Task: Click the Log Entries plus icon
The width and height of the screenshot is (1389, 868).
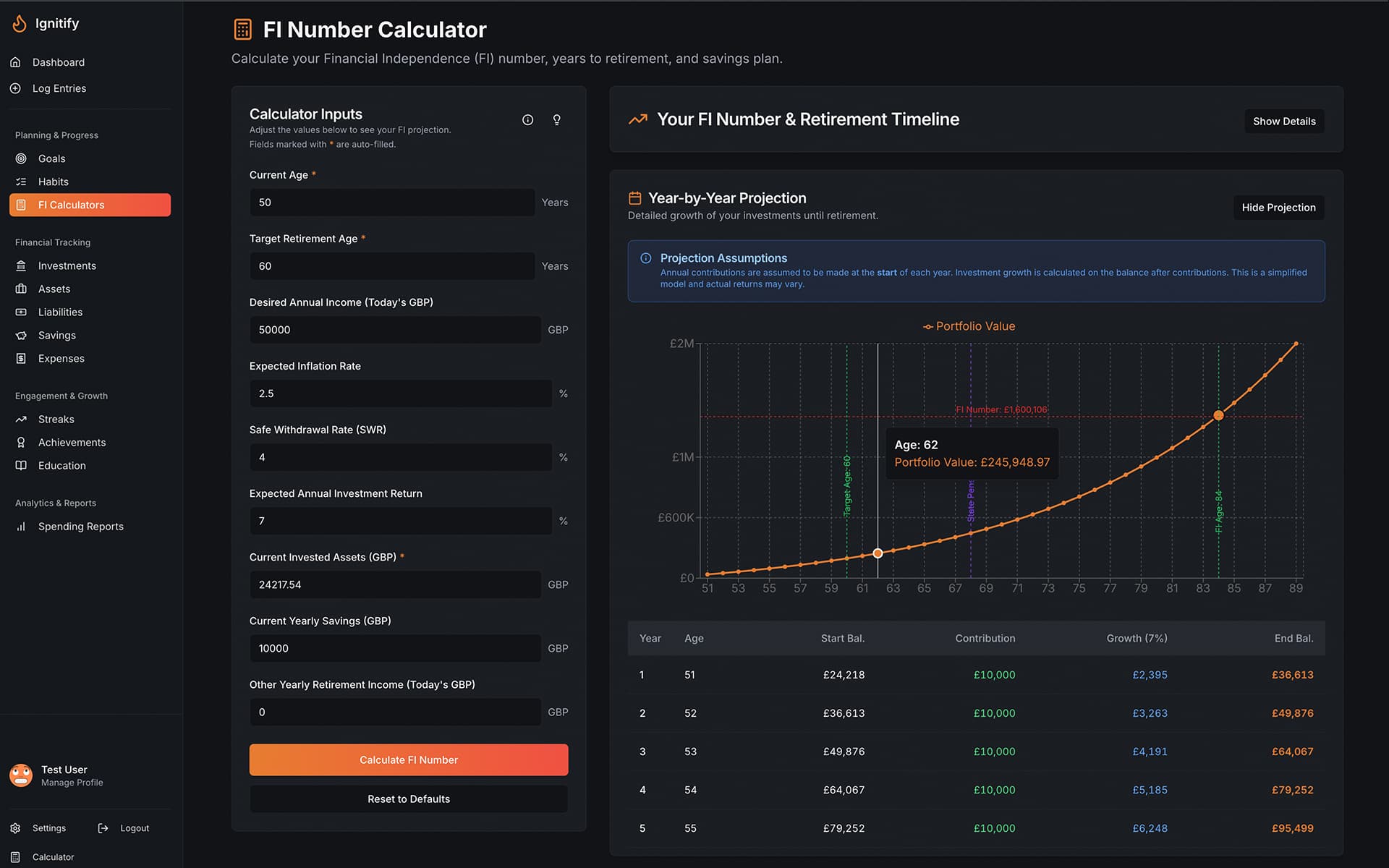Action: pos(15,88)
